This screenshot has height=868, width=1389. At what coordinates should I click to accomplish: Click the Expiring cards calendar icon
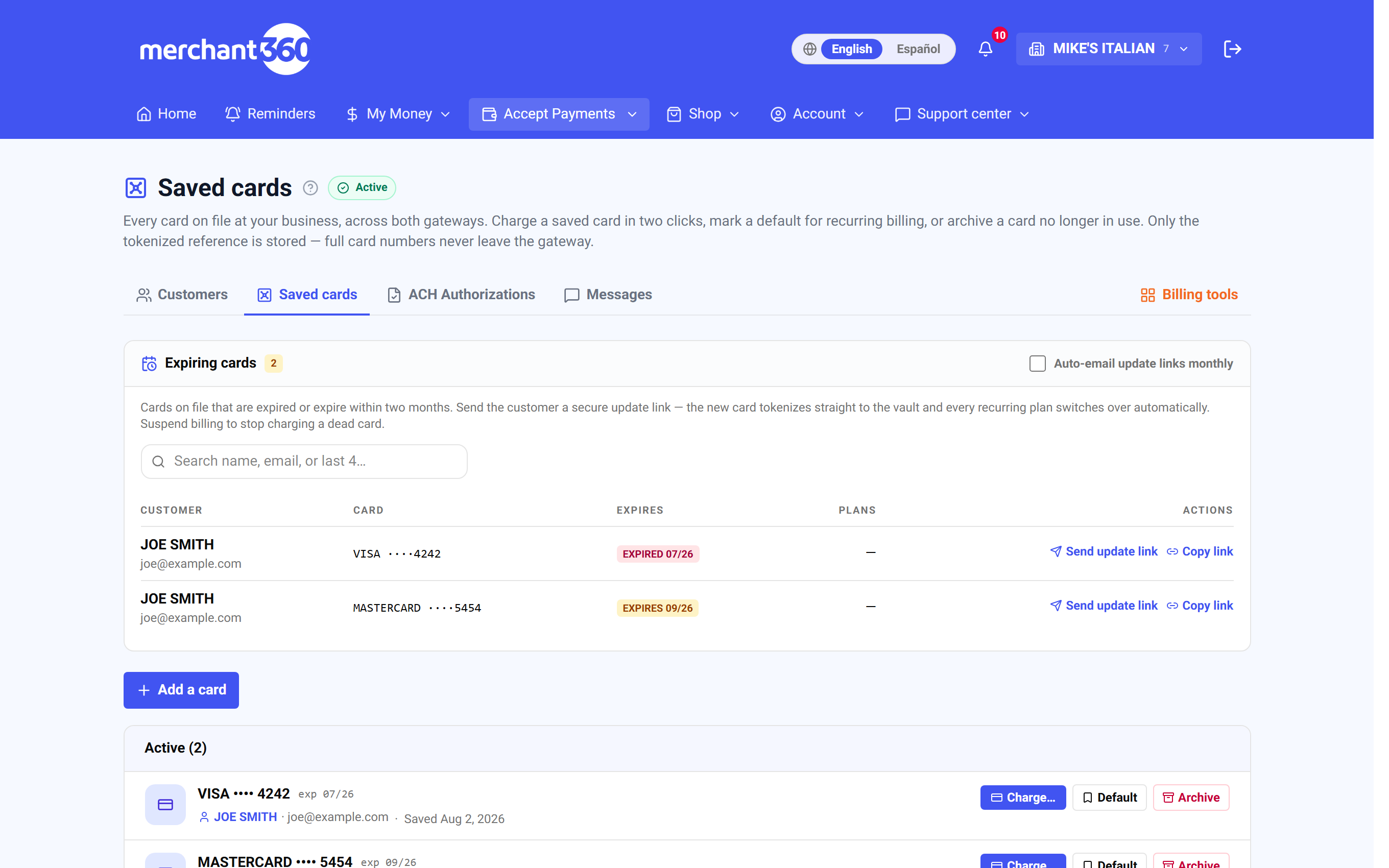click(149, 364)
